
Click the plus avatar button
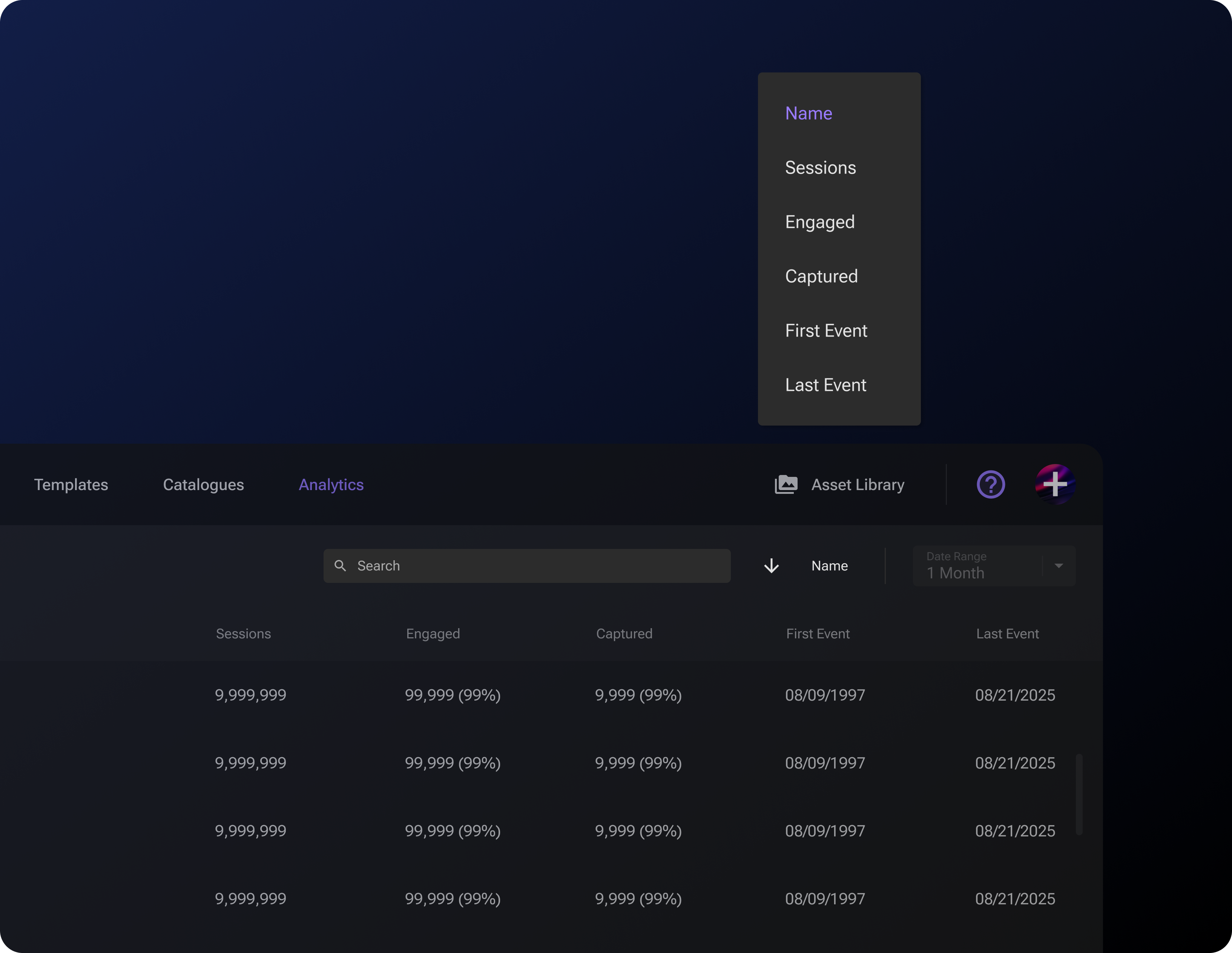[x=1055, y=484]
